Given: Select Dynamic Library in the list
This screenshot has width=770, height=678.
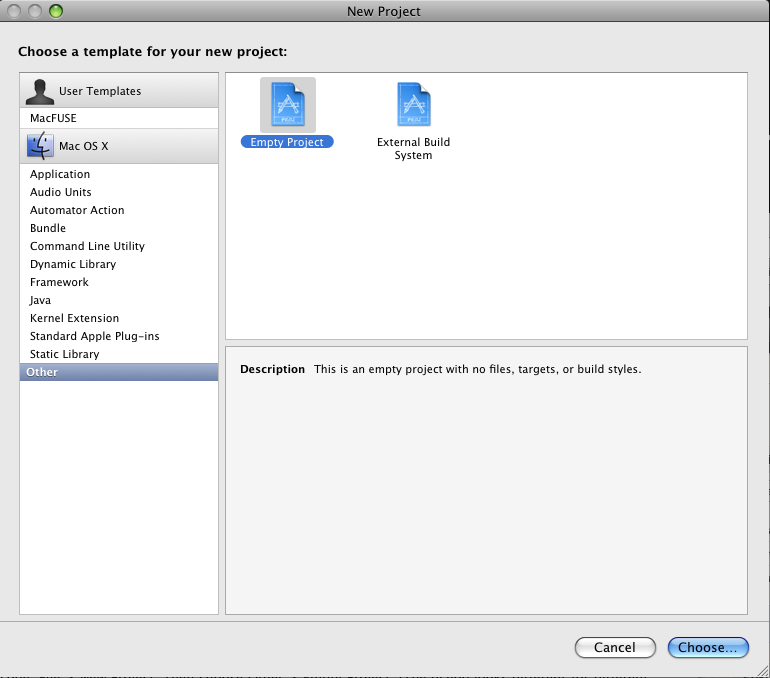Looking at the screenshot, I should coord(73,264).
